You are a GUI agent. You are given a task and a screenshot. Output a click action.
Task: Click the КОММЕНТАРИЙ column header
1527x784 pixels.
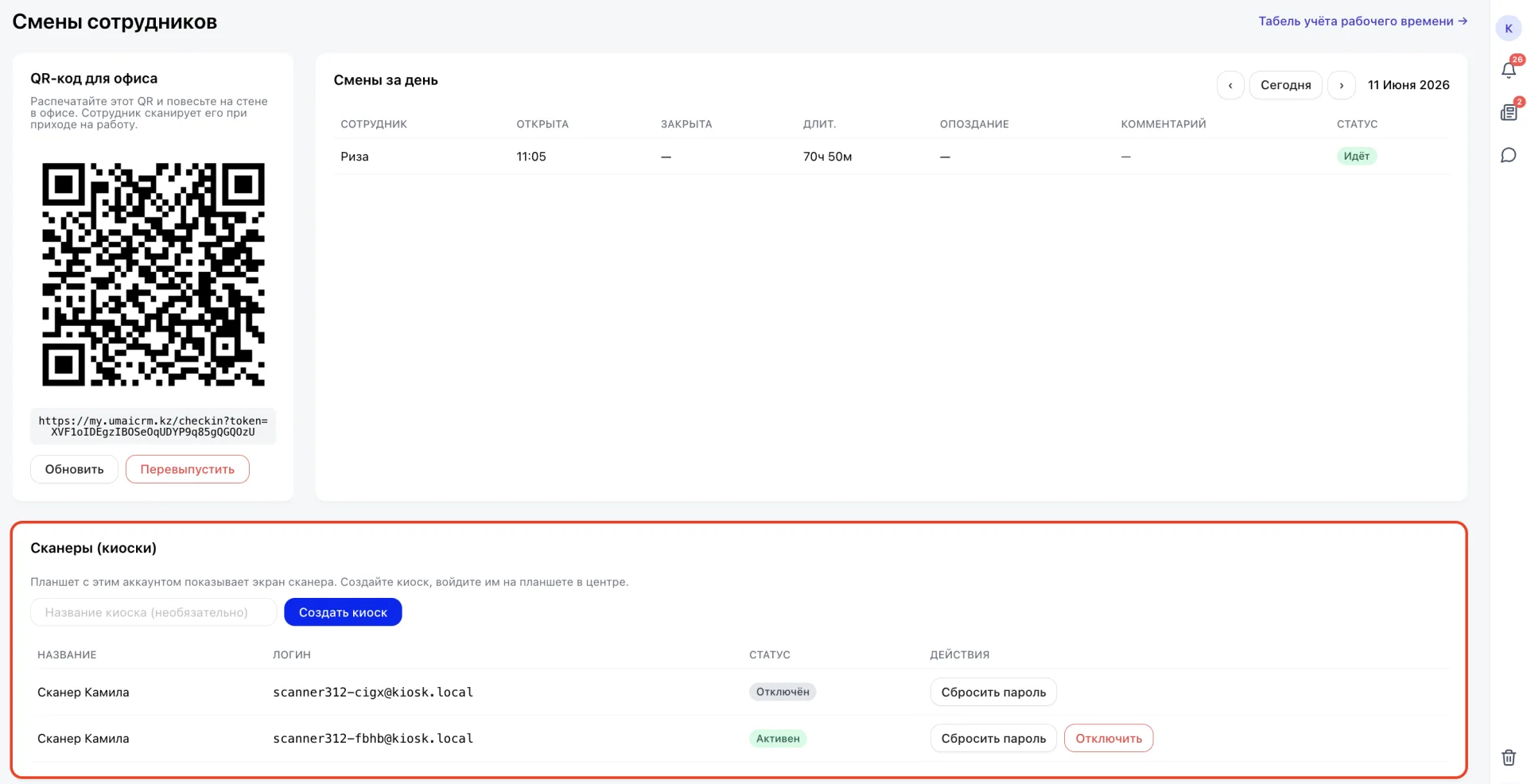pos(1164,124)
